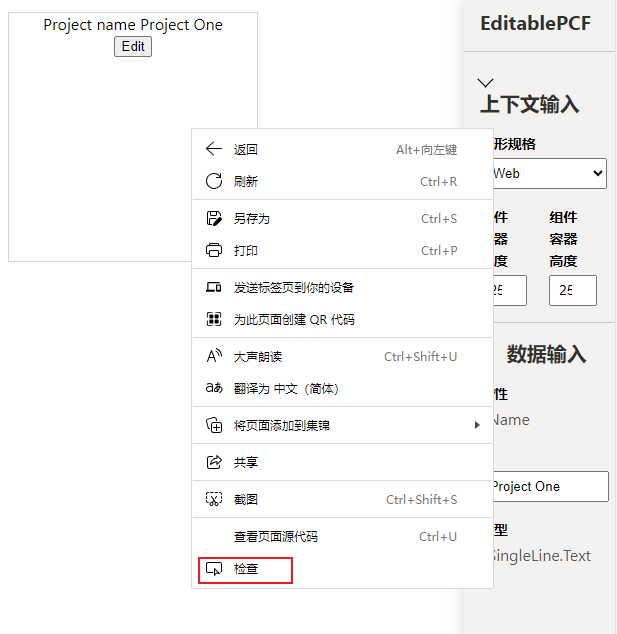Click the SingleLine.Text type label
This screenshot has height=634, width=617.
point(542,556)
